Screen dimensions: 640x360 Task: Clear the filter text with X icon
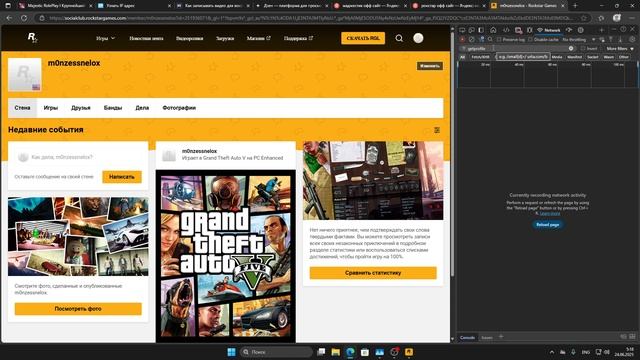571,49
